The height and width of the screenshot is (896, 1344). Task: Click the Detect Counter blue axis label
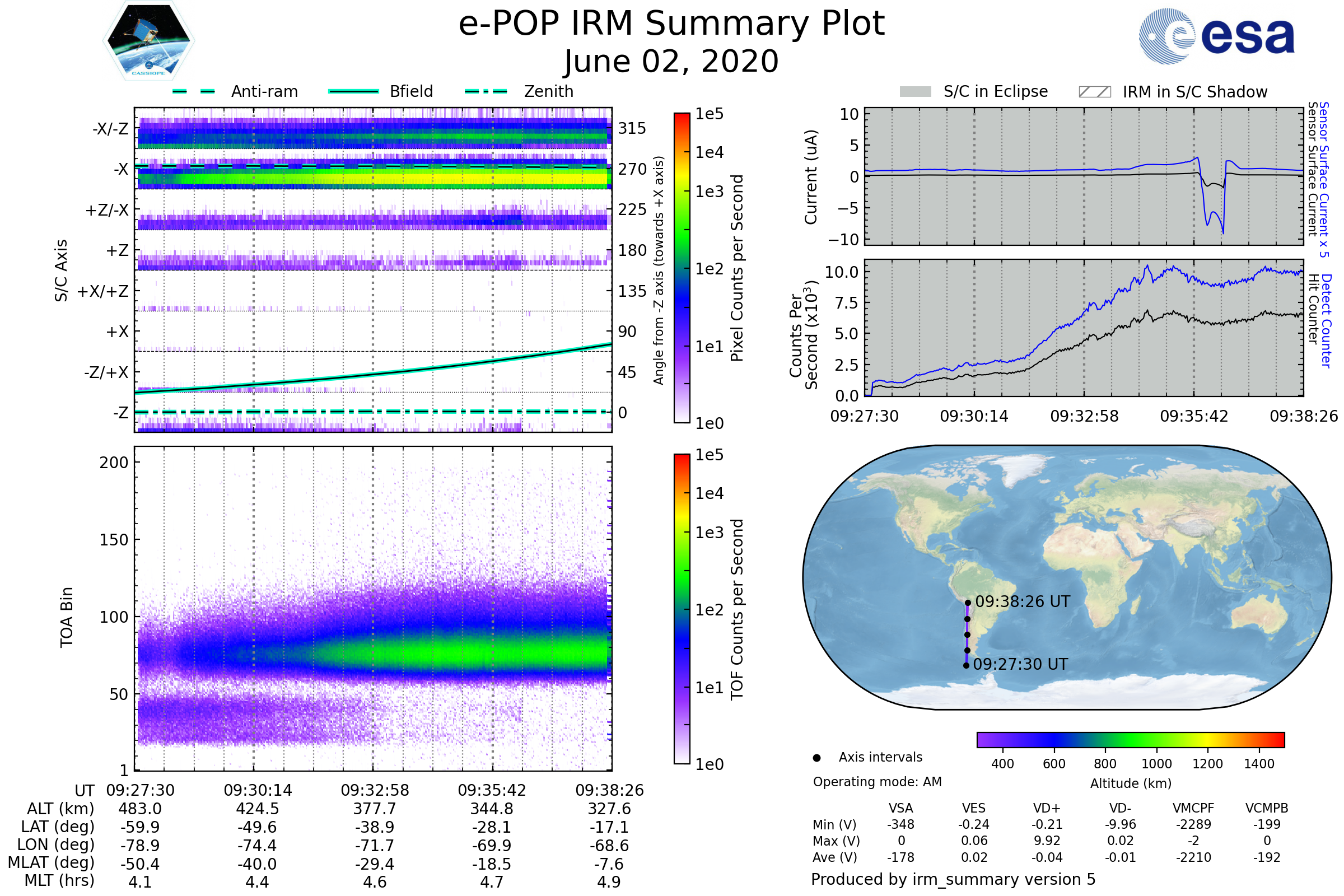(1326, 320)
